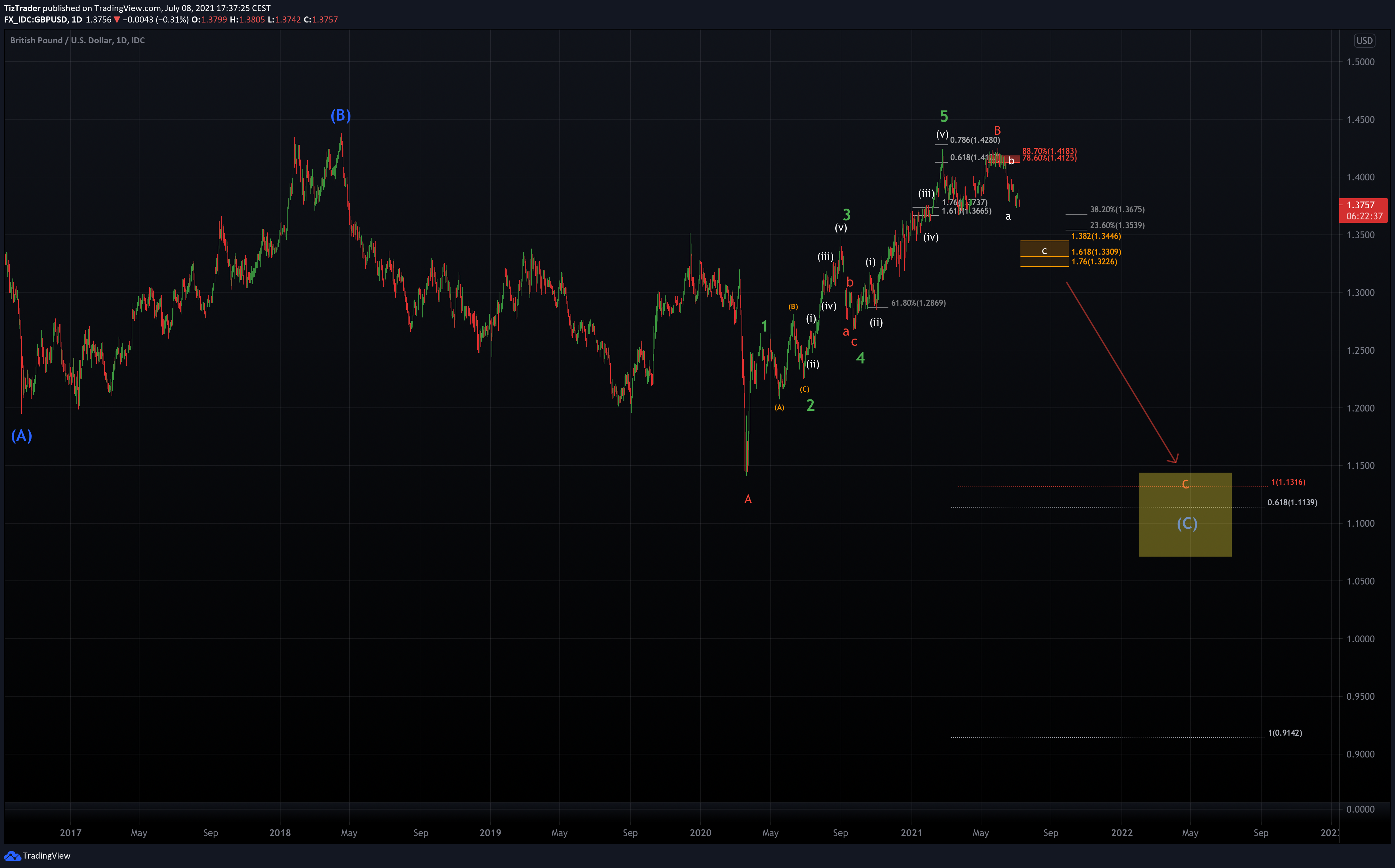Click the red B label near the 2021 top
Screen dimensions: 1395x868
click(x=997, y=130)
